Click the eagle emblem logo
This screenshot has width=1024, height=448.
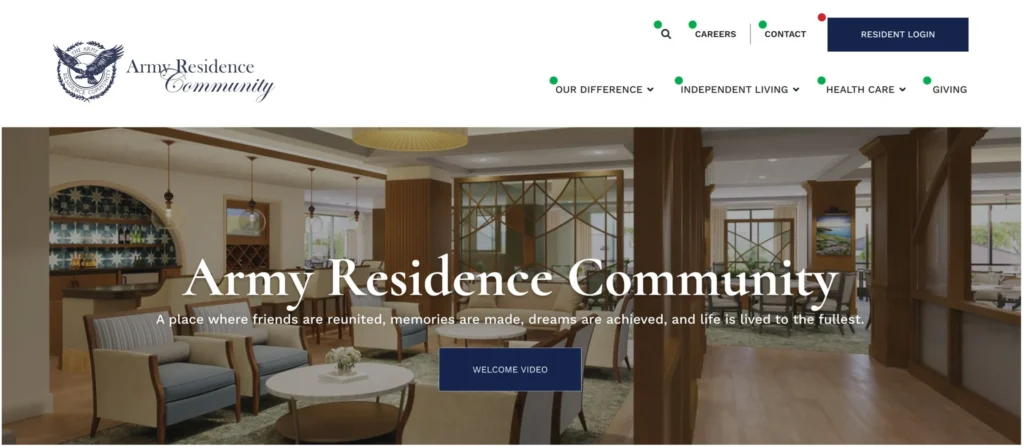tap(89, 71)
